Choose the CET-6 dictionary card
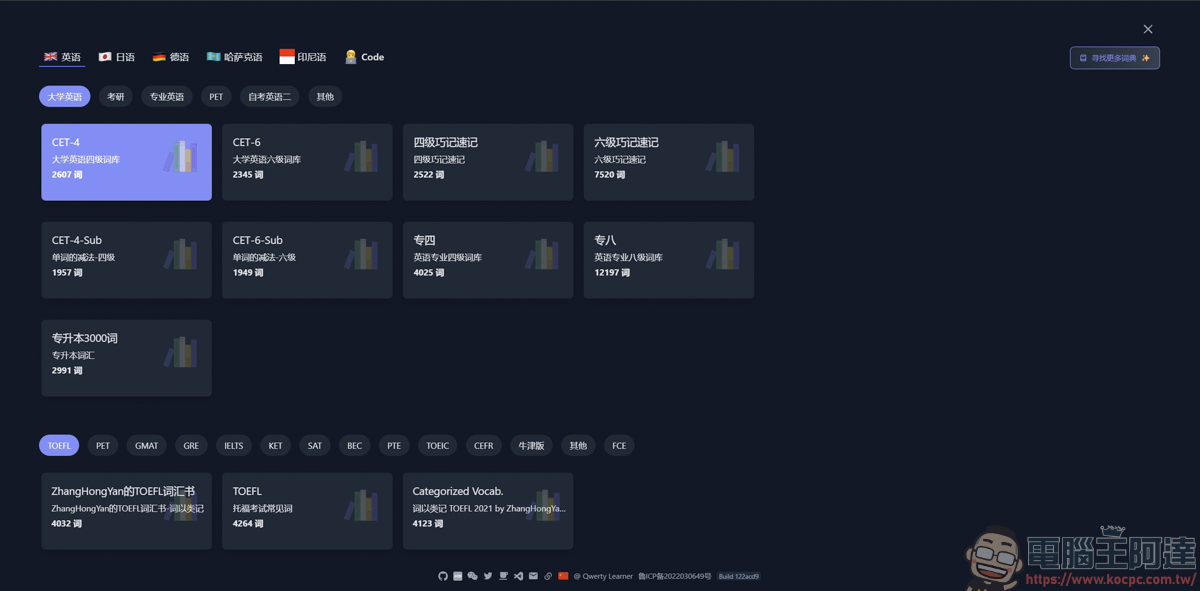Viewport: 1200px width, 591px height. (307, 162)
